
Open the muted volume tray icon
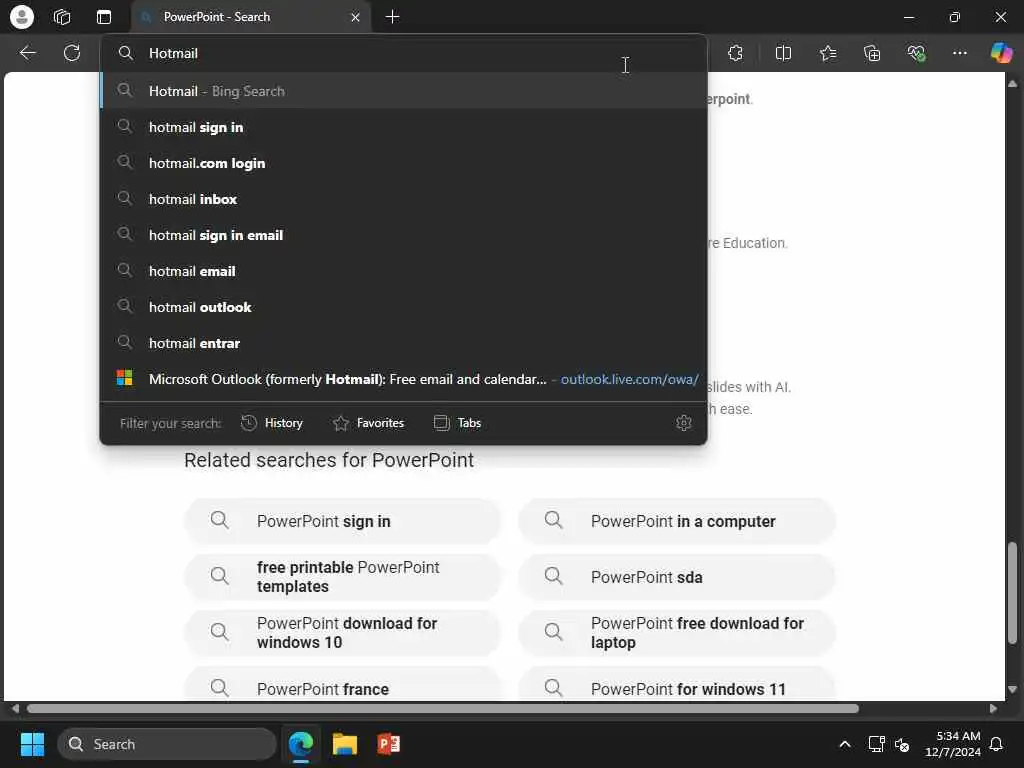click(903, 744)
